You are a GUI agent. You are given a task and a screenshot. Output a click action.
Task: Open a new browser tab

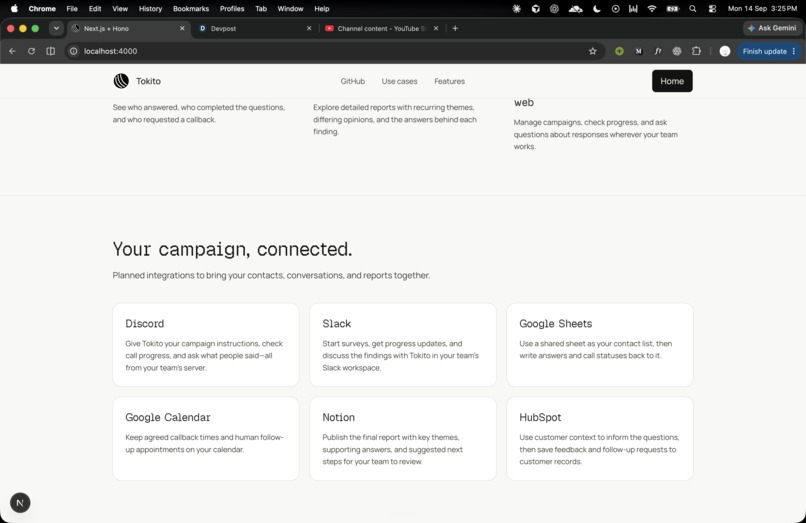[x=455, y=28]
